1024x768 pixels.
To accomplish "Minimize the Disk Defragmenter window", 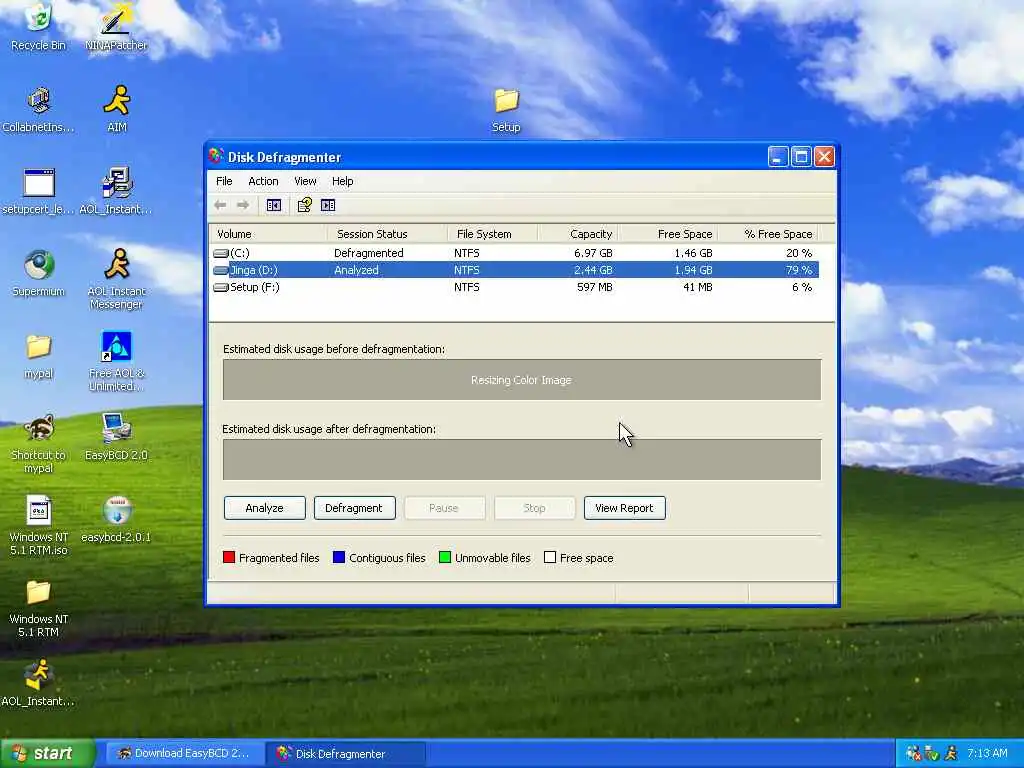I will [778, 157].
